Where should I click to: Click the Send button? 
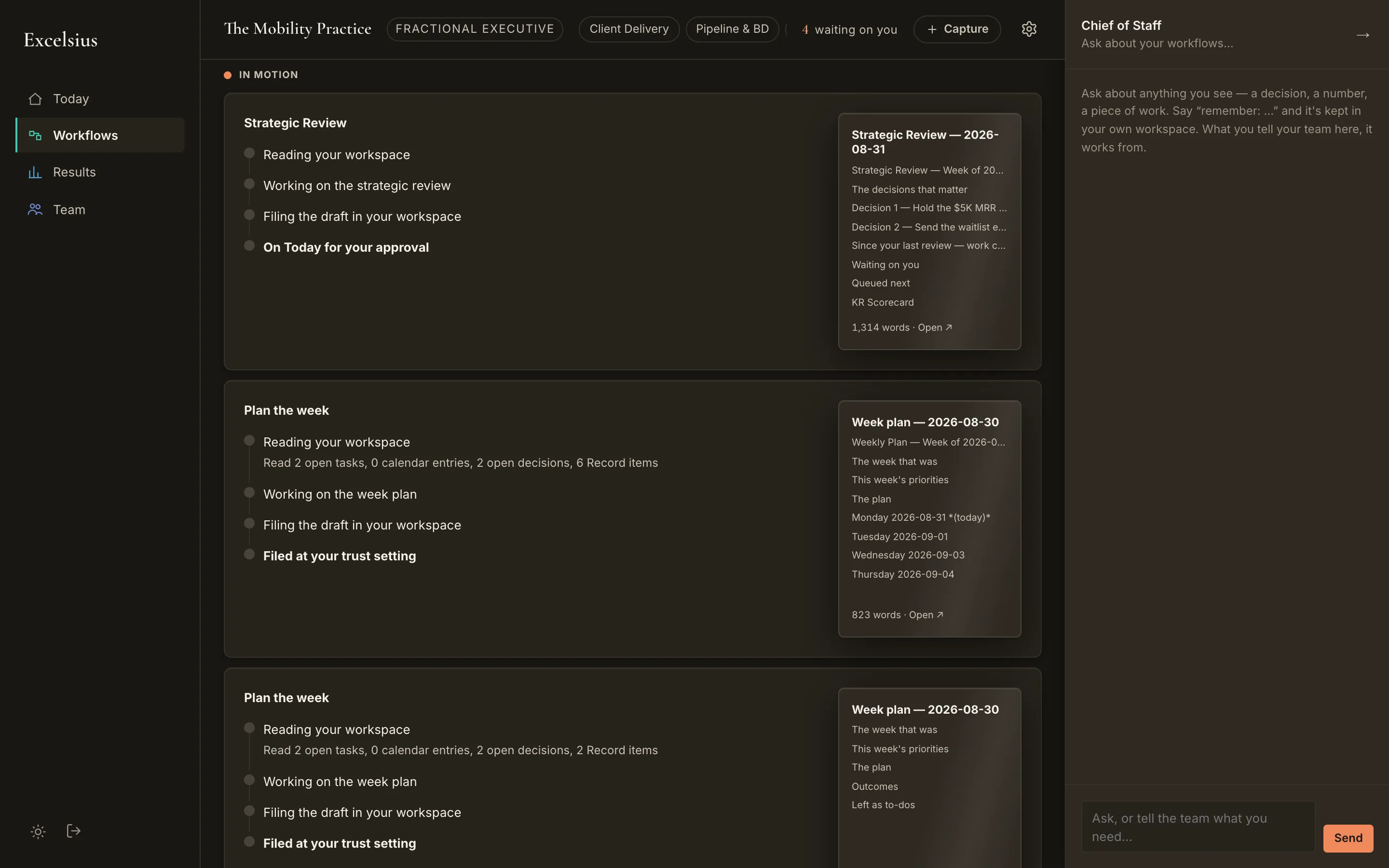click(x=1348, y=838)
